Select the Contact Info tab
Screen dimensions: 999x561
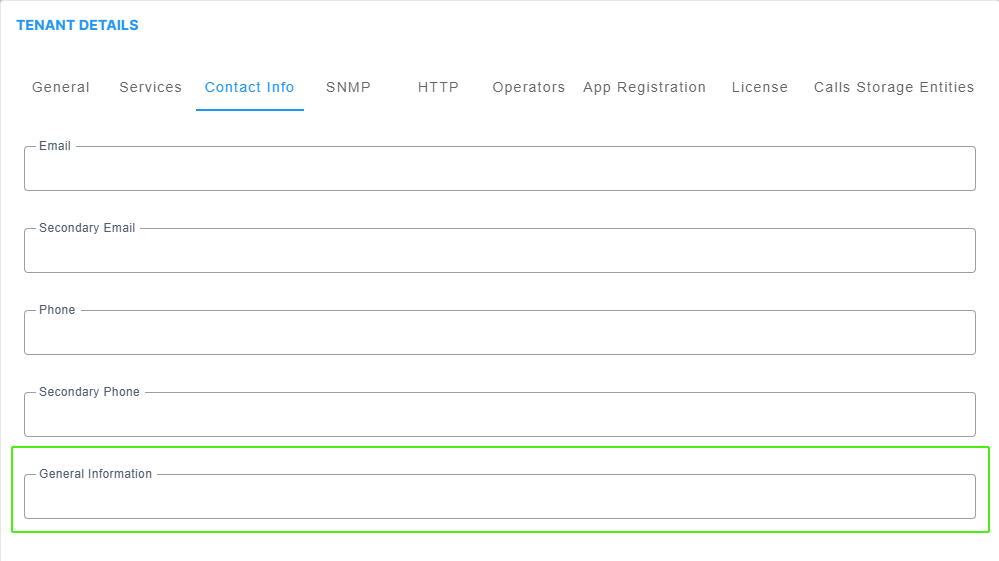249,87
